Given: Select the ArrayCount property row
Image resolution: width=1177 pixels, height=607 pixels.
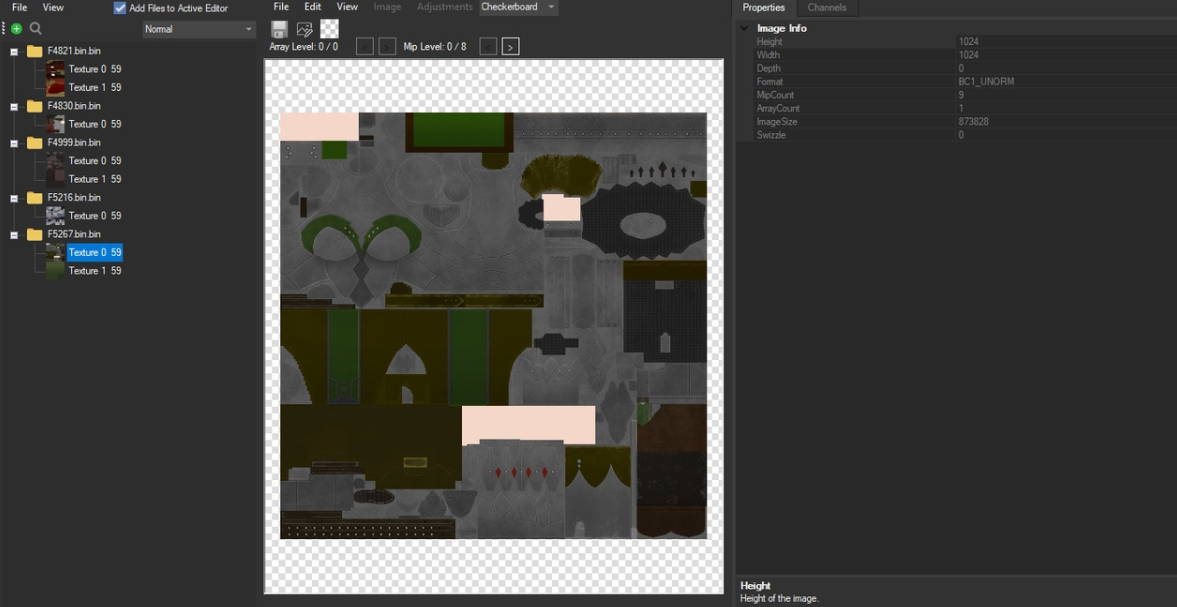Looking at the screenshot, I should (x=964, y=108).
